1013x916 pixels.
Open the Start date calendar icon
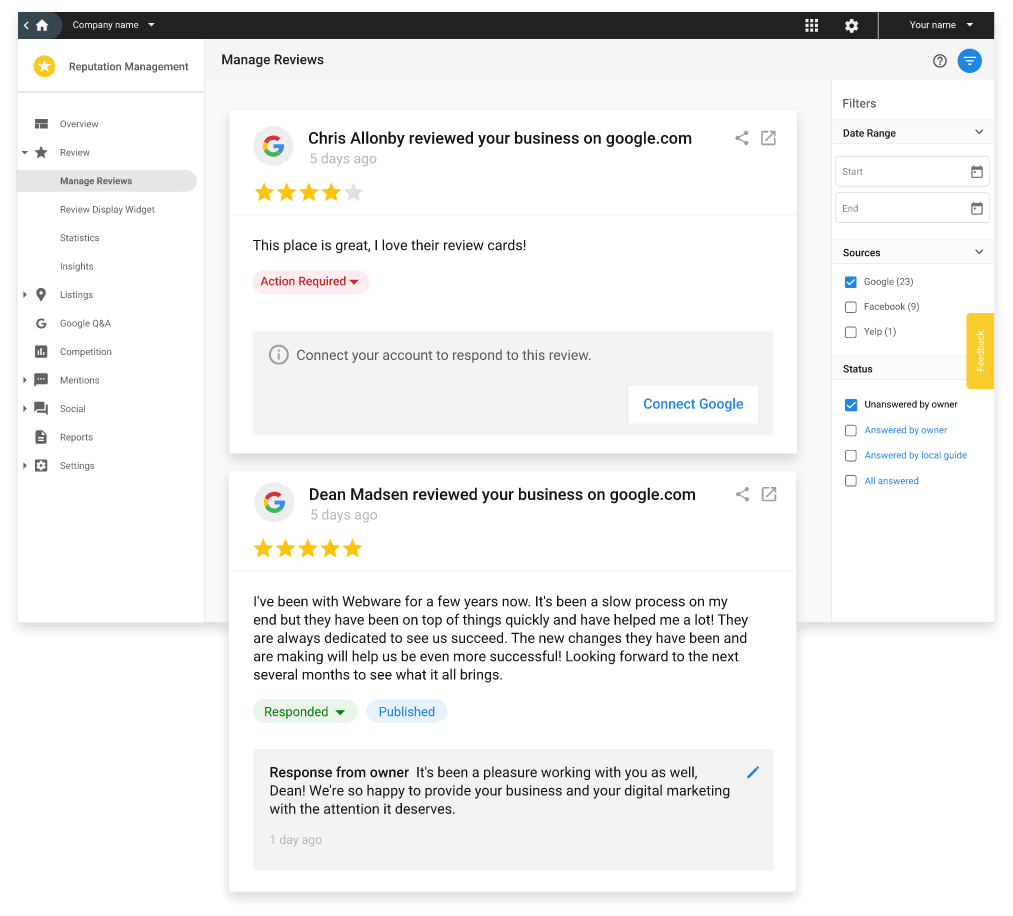pos(976,172)
